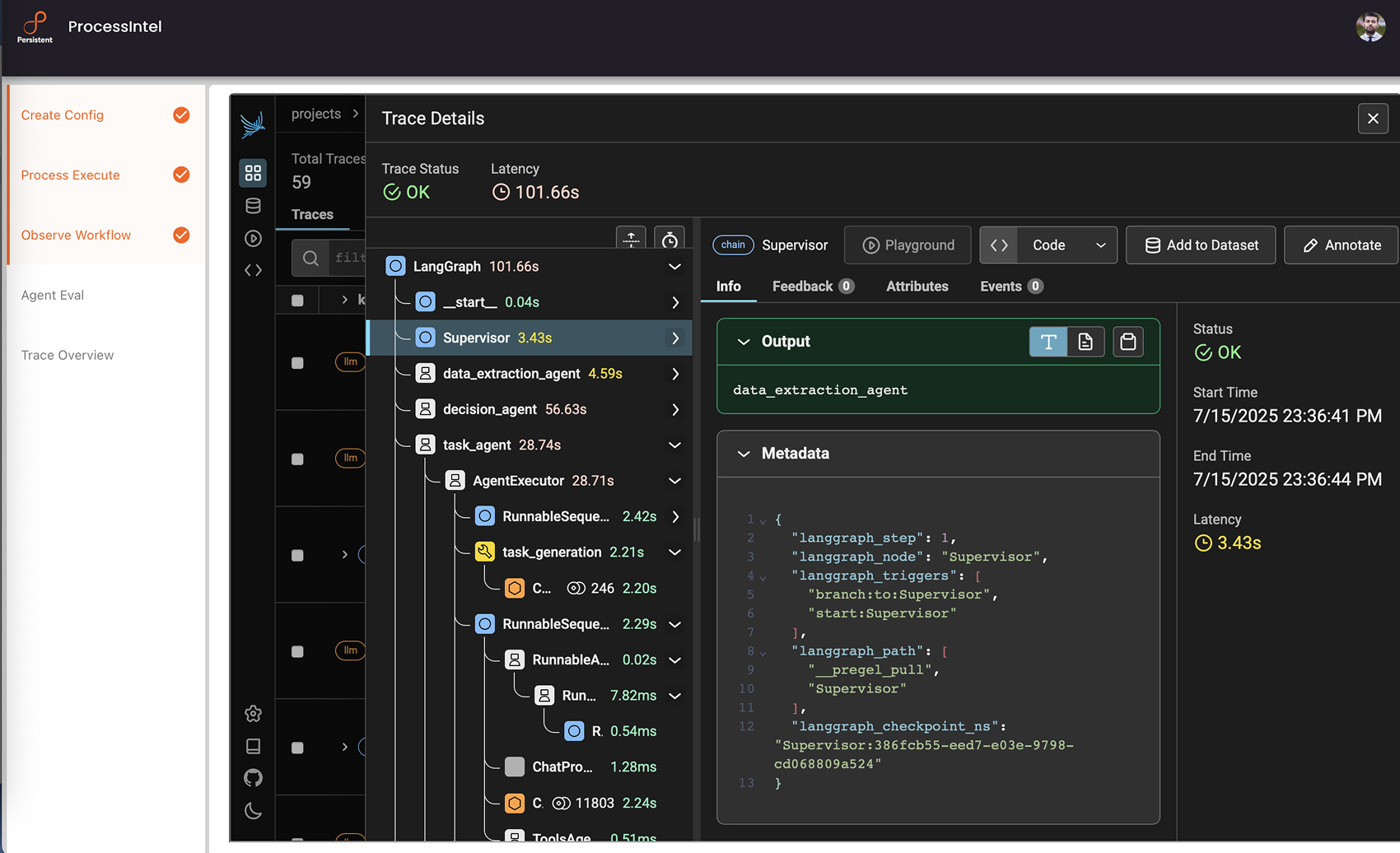The image size is (1400, 853).
Task: Open the playground play icon in sidebar
Action: coord(253,238)
